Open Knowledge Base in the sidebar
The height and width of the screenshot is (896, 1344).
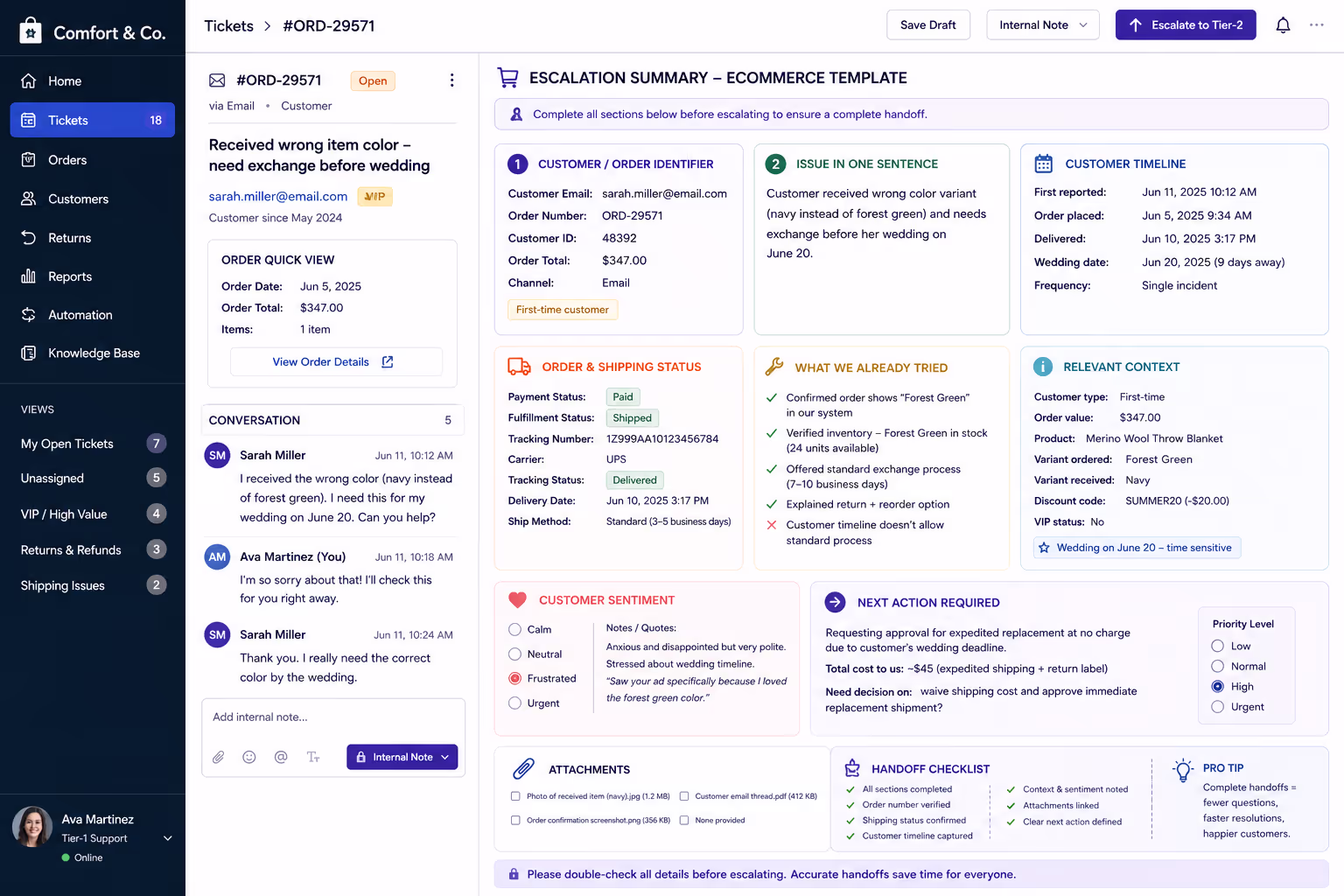coord(93,353)
